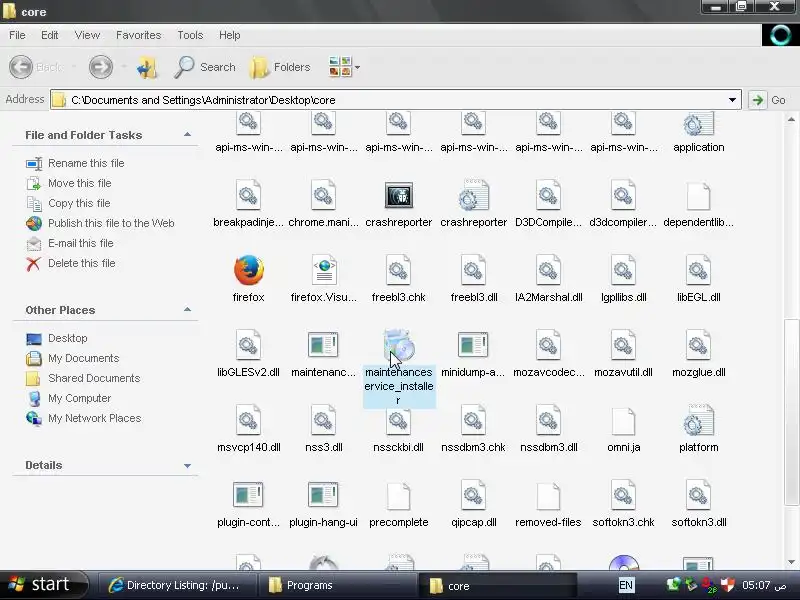Click Delete this file link

82,263
